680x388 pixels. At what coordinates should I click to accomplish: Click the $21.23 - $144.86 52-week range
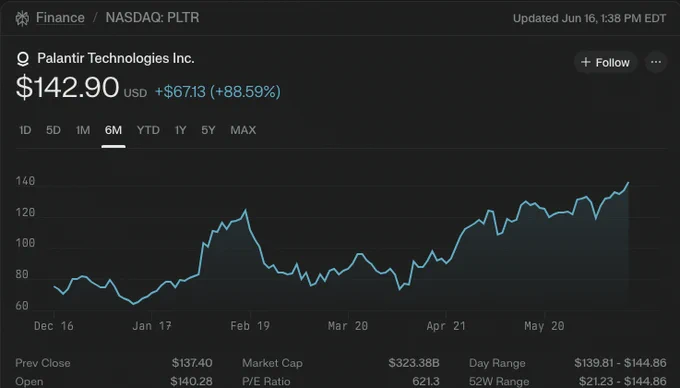click(x=623, y=381)
